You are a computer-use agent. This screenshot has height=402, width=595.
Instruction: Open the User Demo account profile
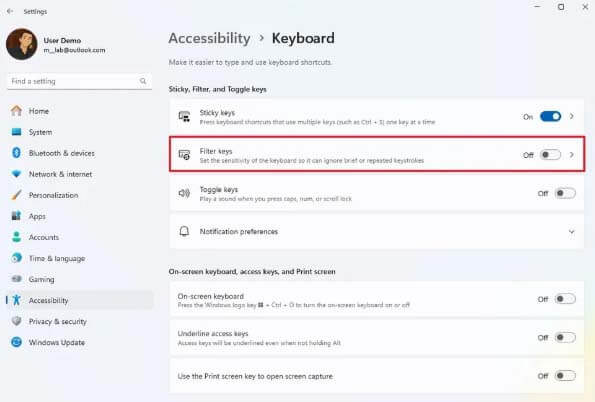[x=56, y=44]
